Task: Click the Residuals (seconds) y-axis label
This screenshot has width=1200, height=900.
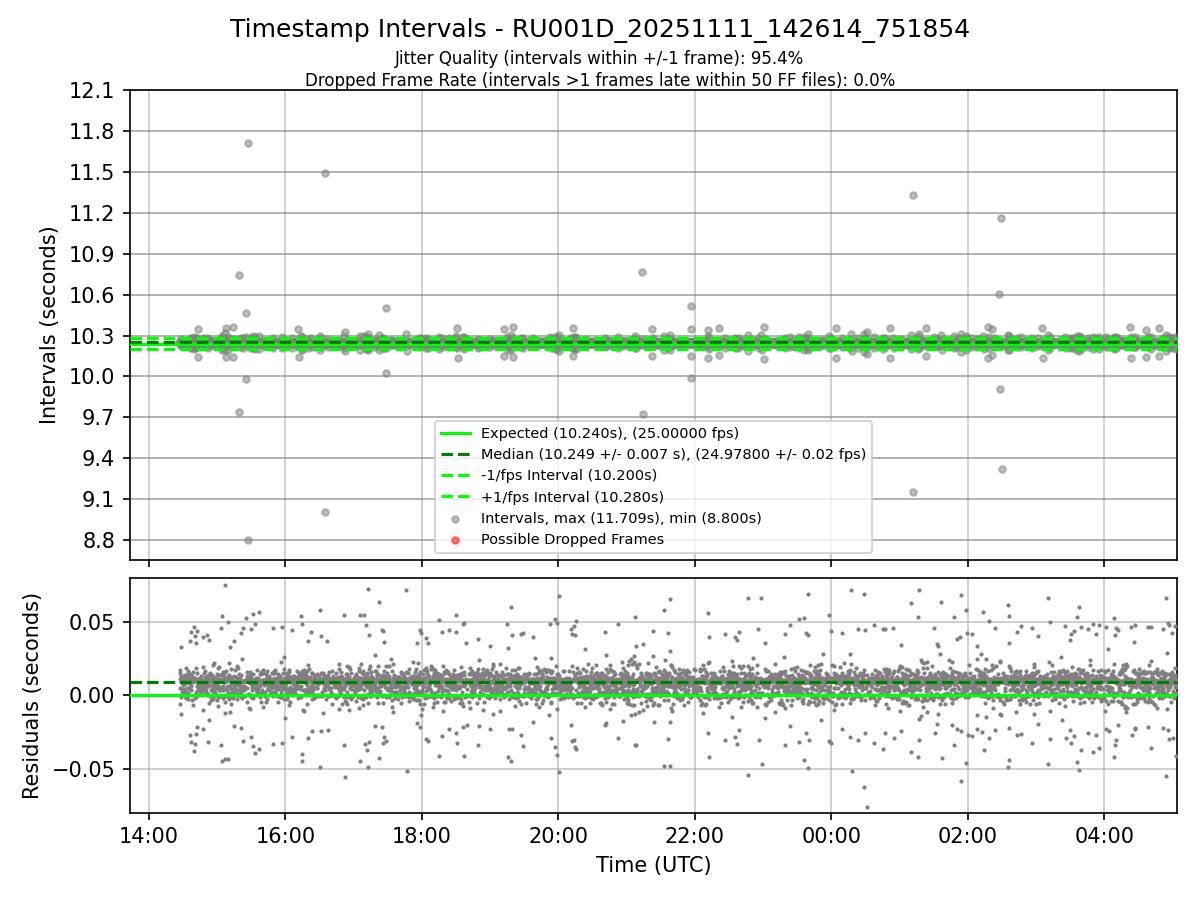Action: (31, 696)
